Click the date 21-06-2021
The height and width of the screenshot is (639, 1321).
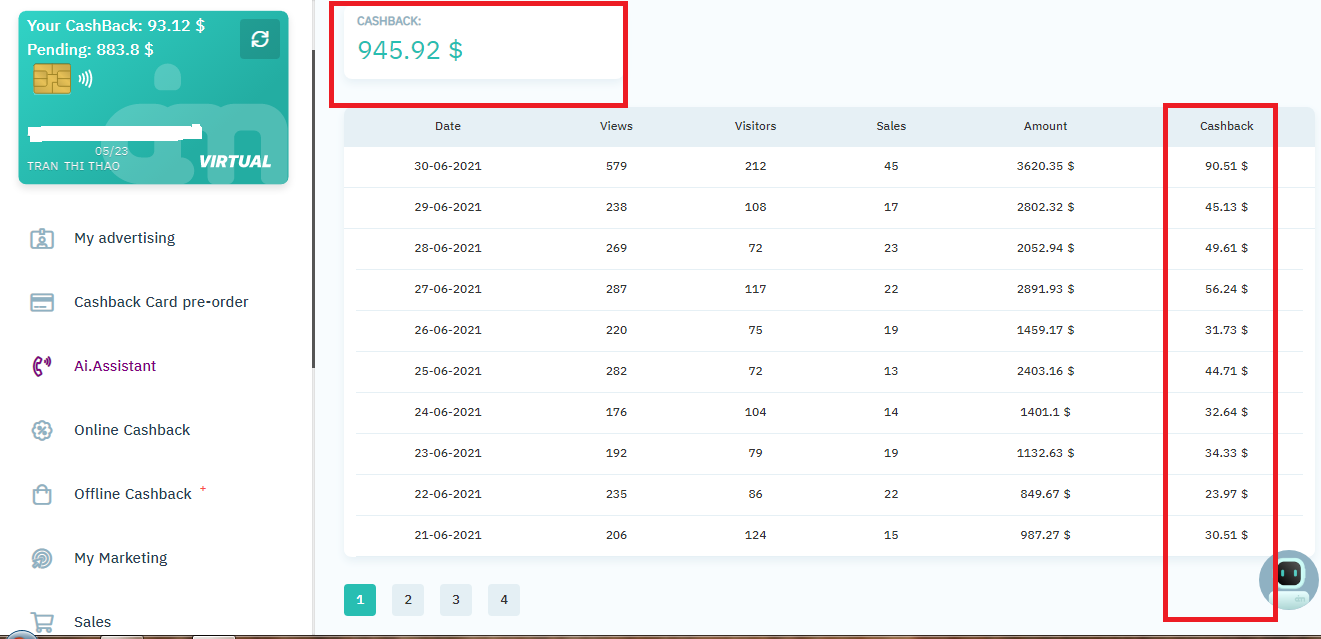[448, 535]
